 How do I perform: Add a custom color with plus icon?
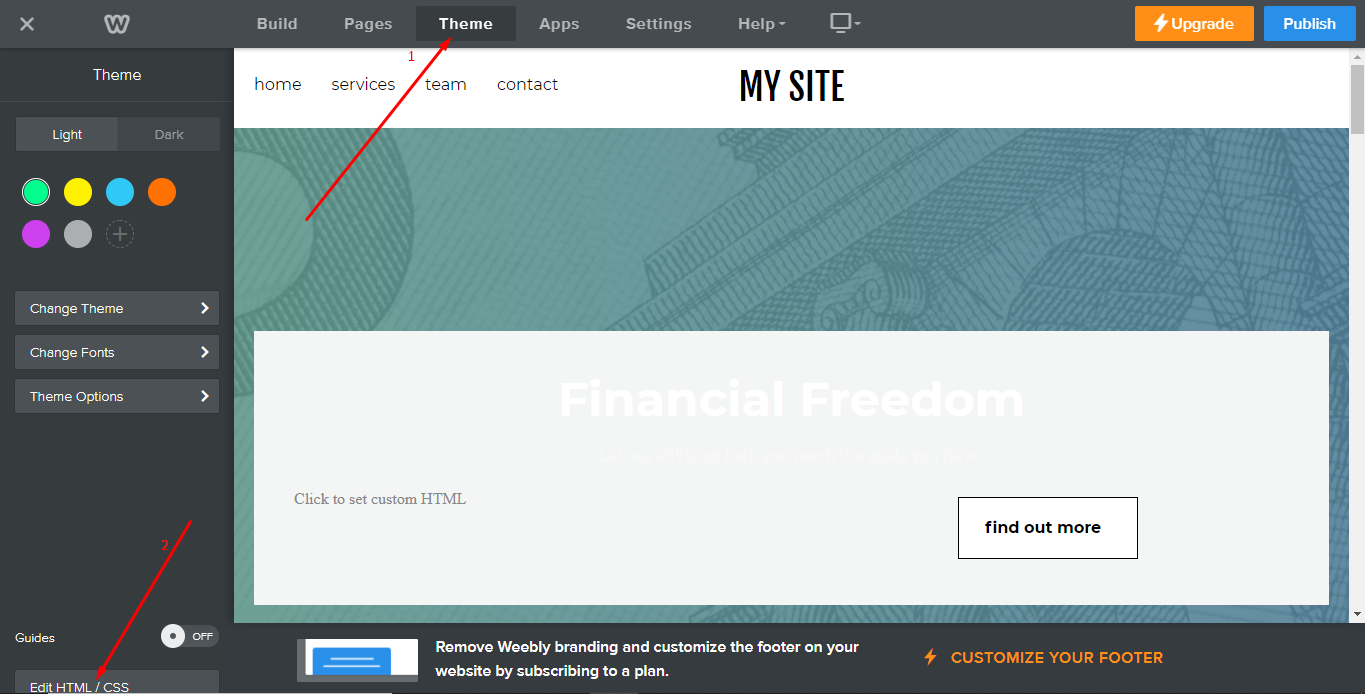pyautogui.click(x=120, y=234)
